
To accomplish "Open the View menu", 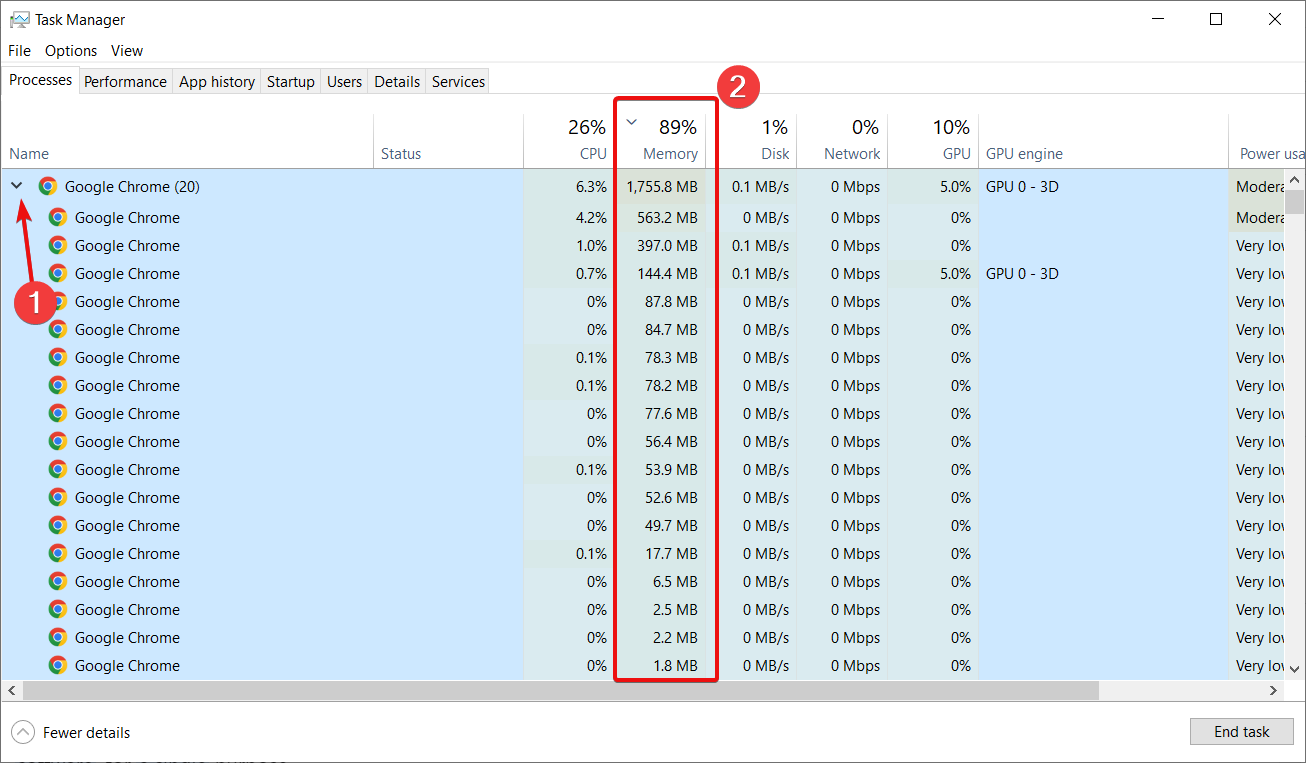I will [x=127, y=51].
